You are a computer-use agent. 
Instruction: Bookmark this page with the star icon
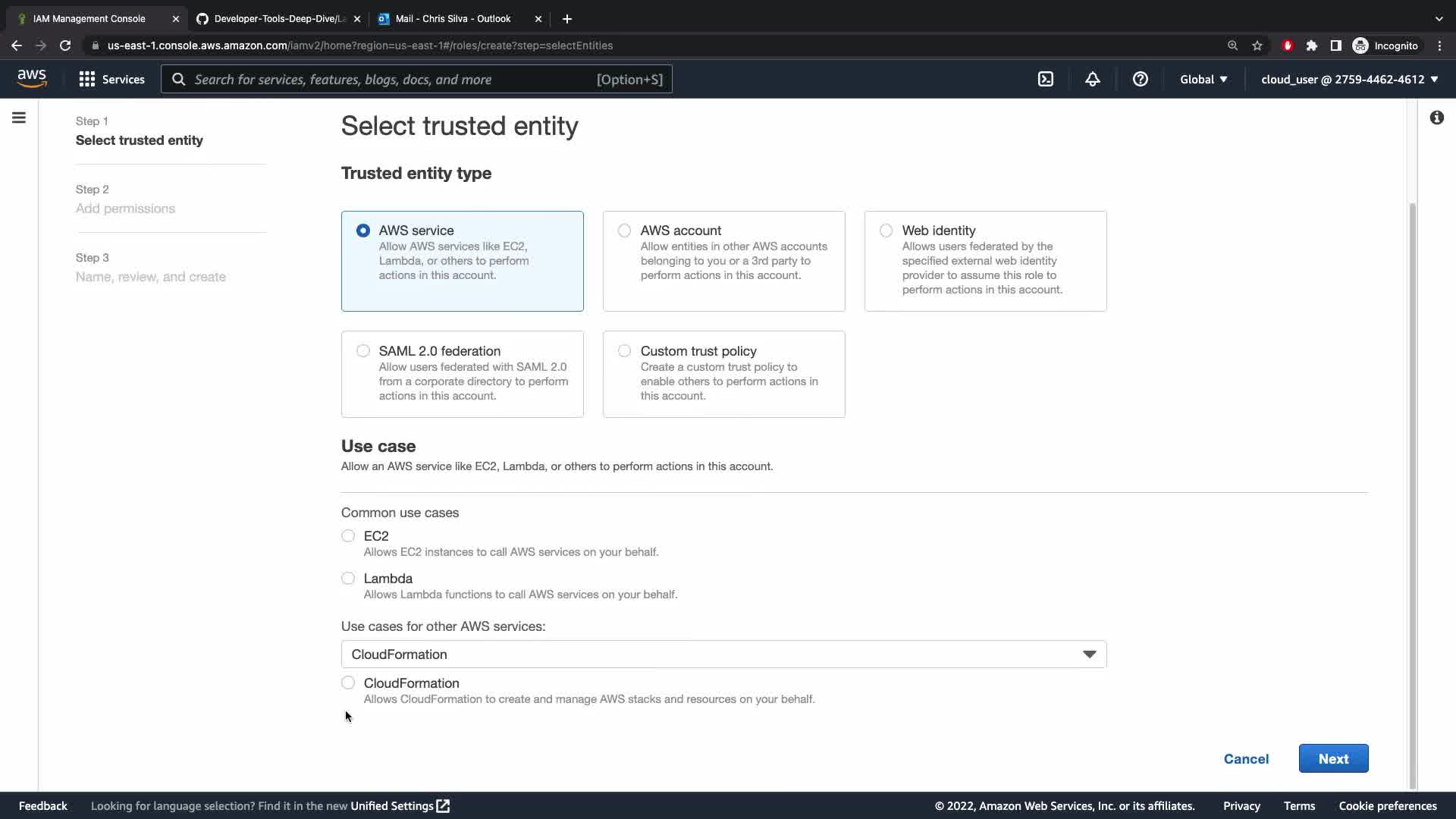[x=1257, y=45]
